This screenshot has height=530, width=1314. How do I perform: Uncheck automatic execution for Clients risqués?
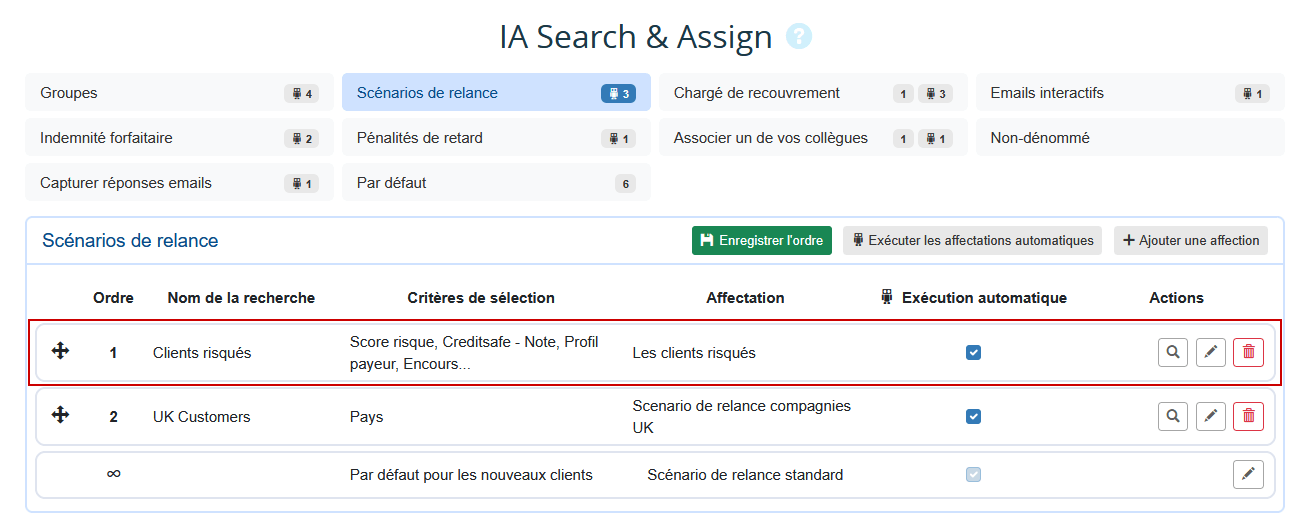click(973, 352)
